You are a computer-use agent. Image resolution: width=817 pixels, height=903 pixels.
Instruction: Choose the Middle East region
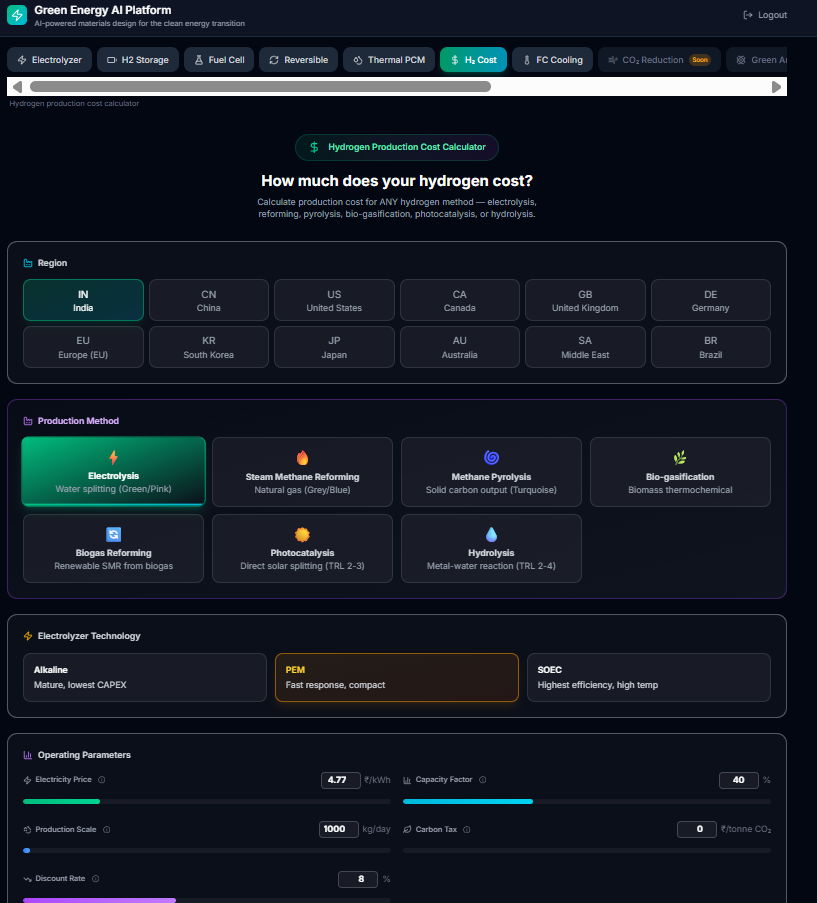(x=585, y=347)
